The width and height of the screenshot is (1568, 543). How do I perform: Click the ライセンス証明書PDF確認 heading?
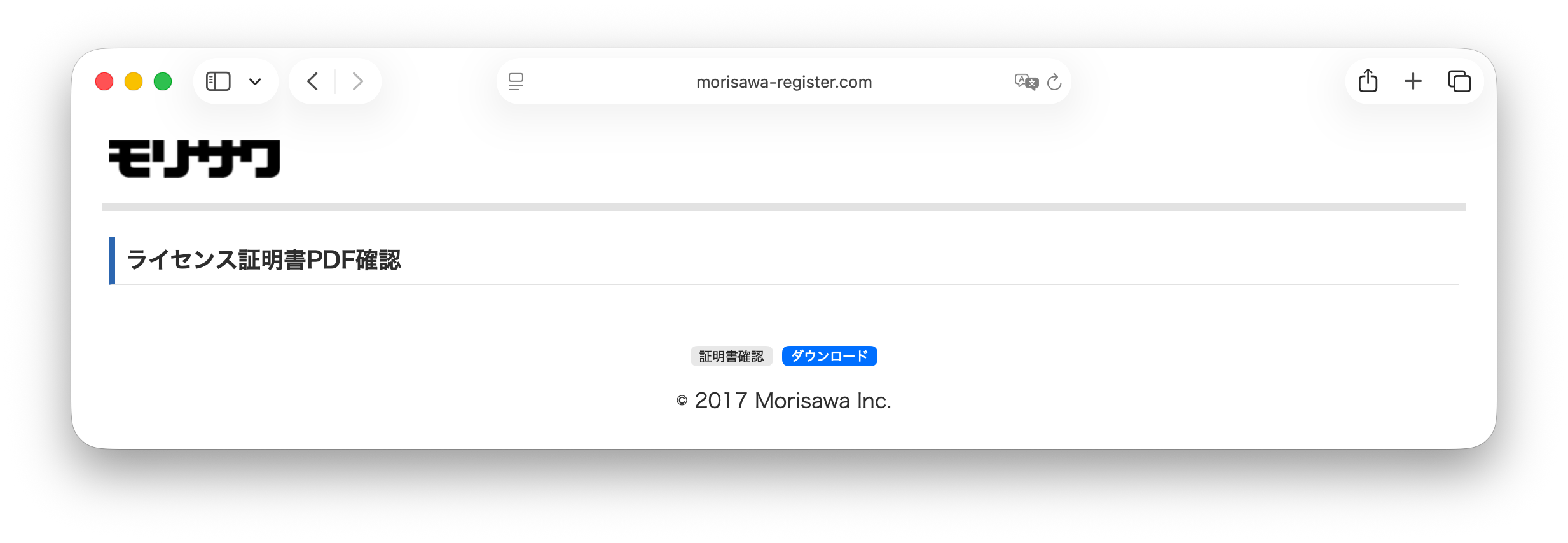(264, 260)
